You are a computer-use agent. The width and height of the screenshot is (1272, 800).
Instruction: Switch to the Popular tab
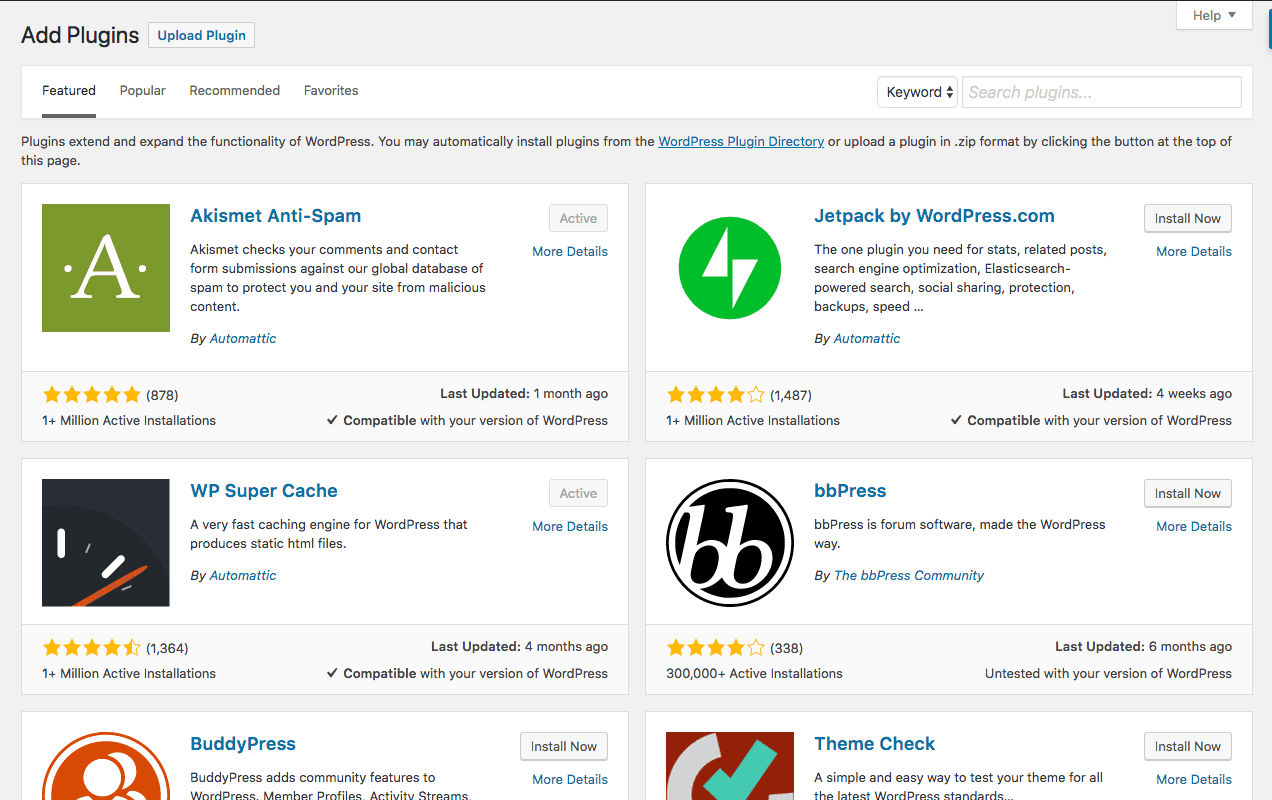pyautogui.click(x=142, y=90)
